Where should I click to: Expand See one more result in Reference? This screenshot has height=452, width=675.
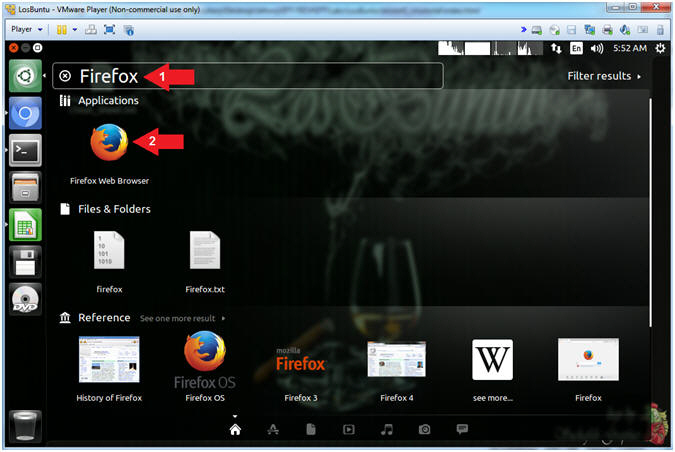(x=182, y=319)
